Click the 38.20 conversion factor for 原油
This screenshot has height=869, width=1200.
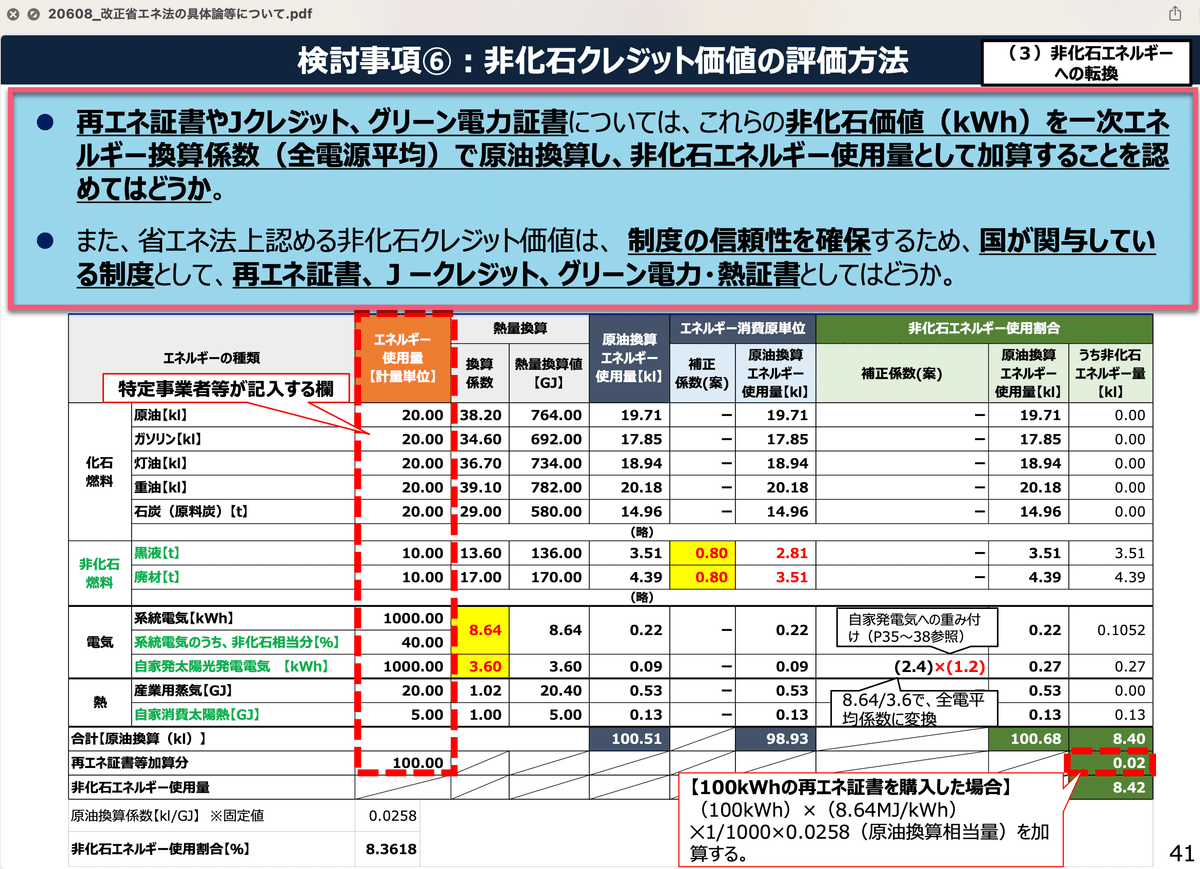click(478, 415)
